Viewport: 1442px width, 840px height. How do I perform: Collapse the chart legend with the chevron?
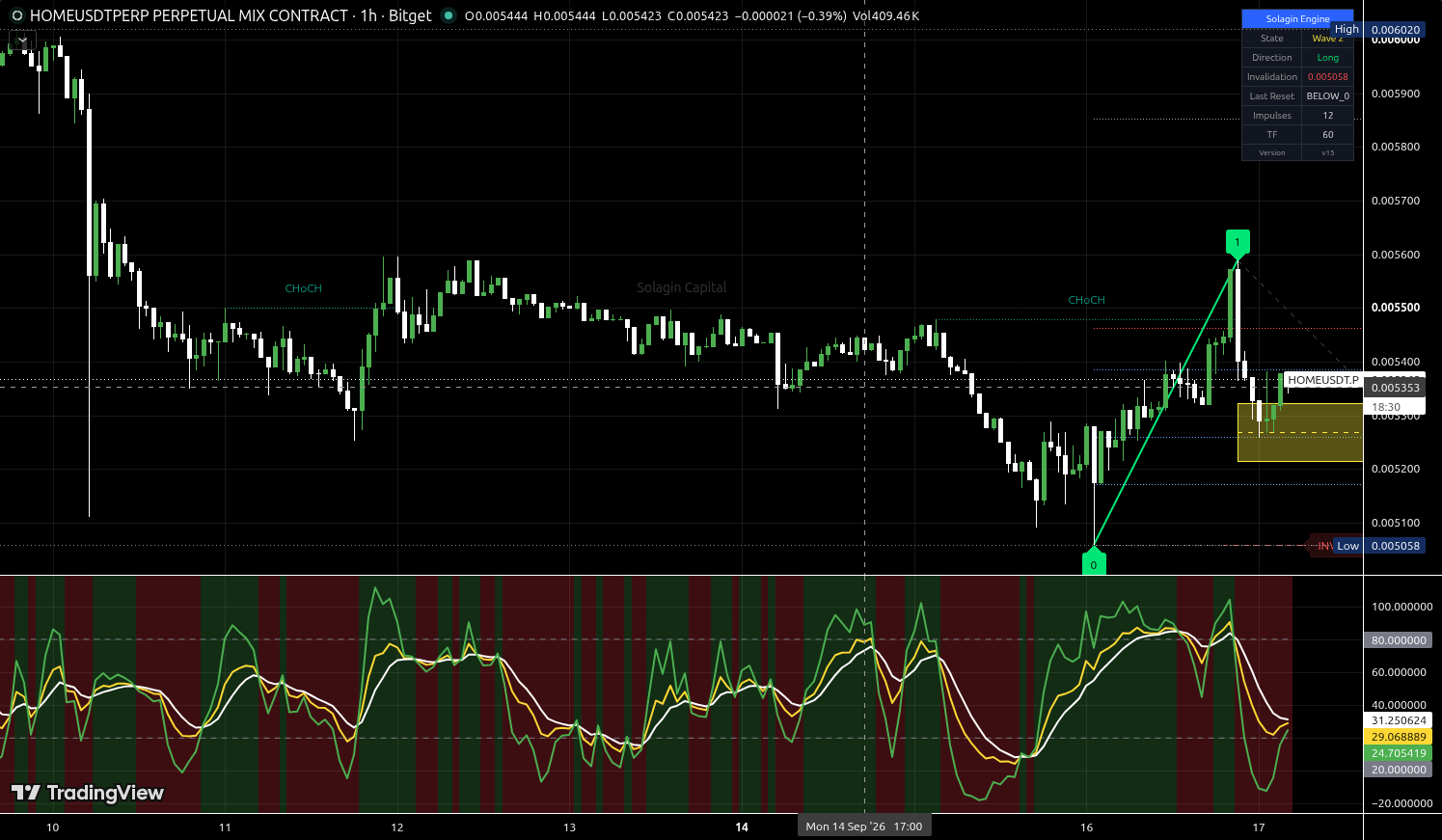click(22, 41)
